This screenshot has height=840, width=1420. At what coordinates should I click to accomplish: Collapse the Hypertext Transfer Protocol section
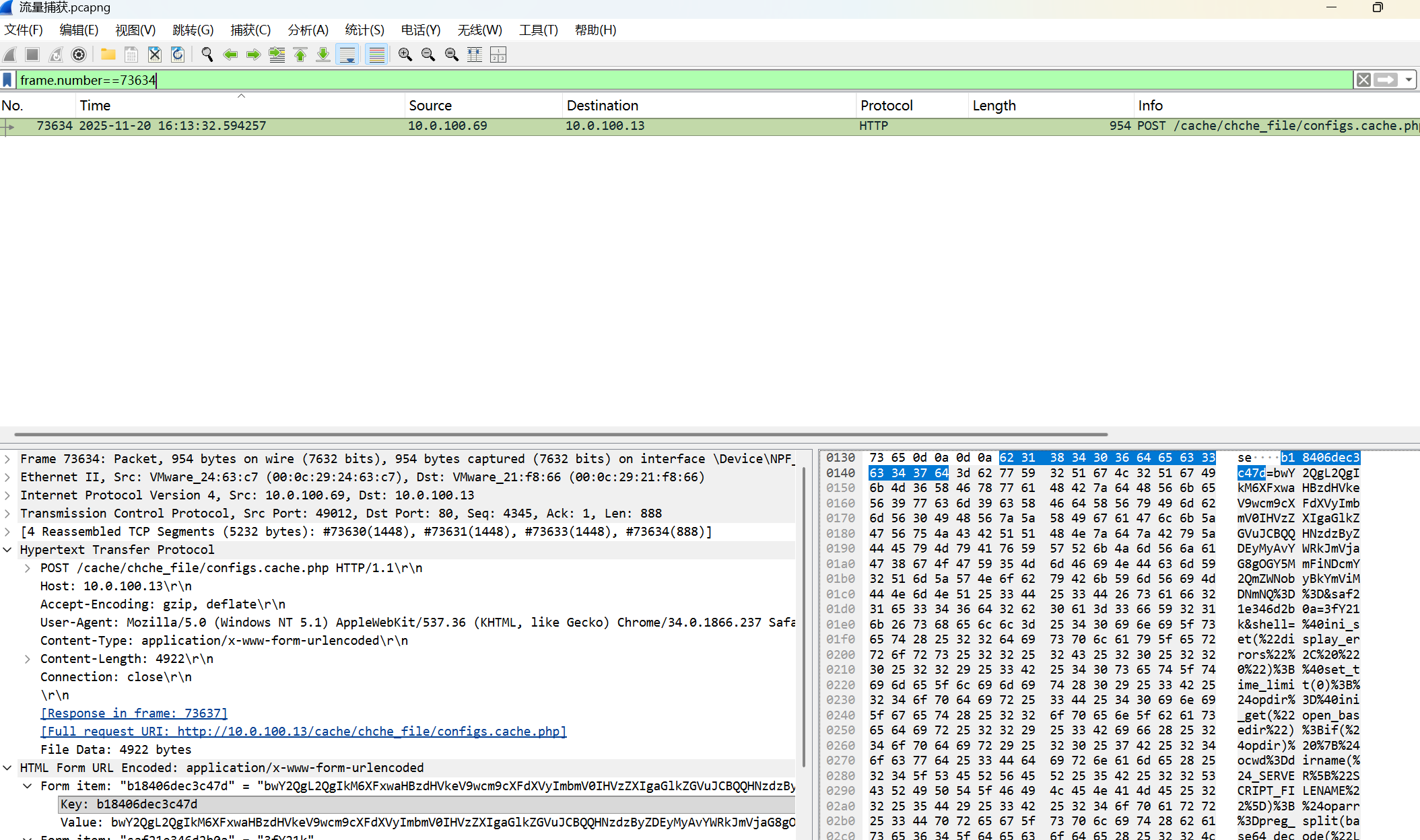(x=7, y=550)
